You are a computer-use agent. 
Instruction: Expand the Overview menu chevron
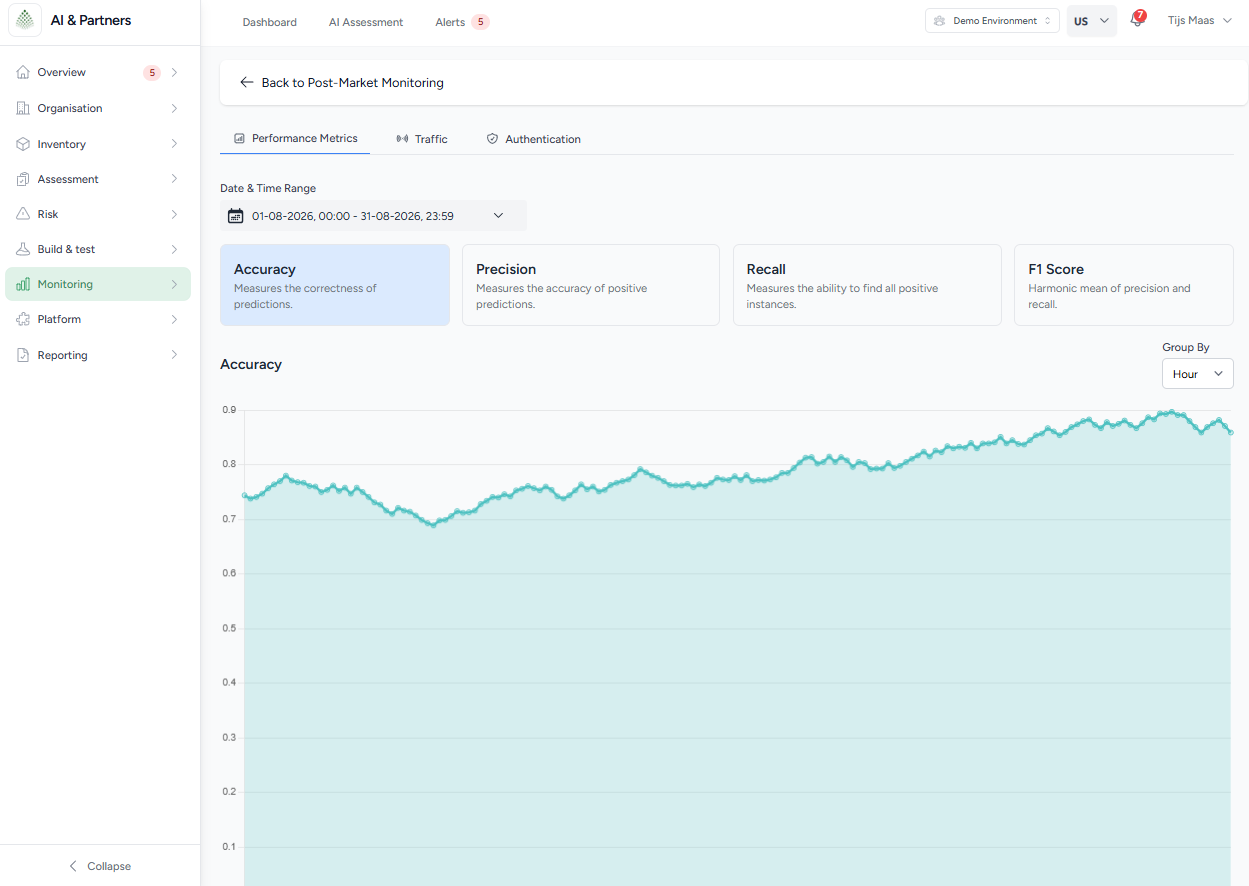click(174, 72)
